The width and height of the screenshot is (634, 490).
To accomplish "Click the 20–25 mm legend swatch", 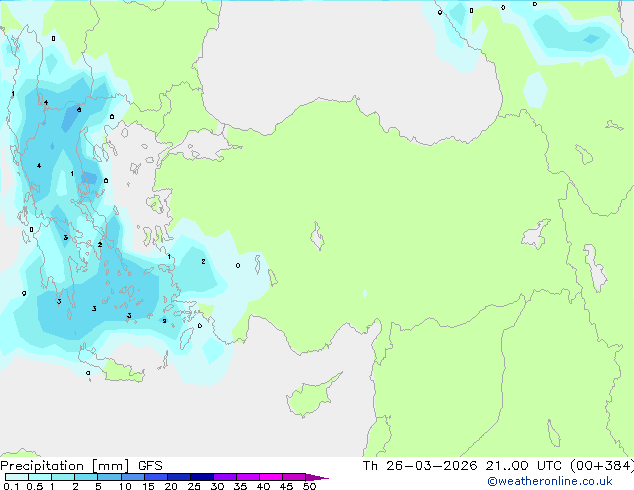I will click(x=178, y=477).
